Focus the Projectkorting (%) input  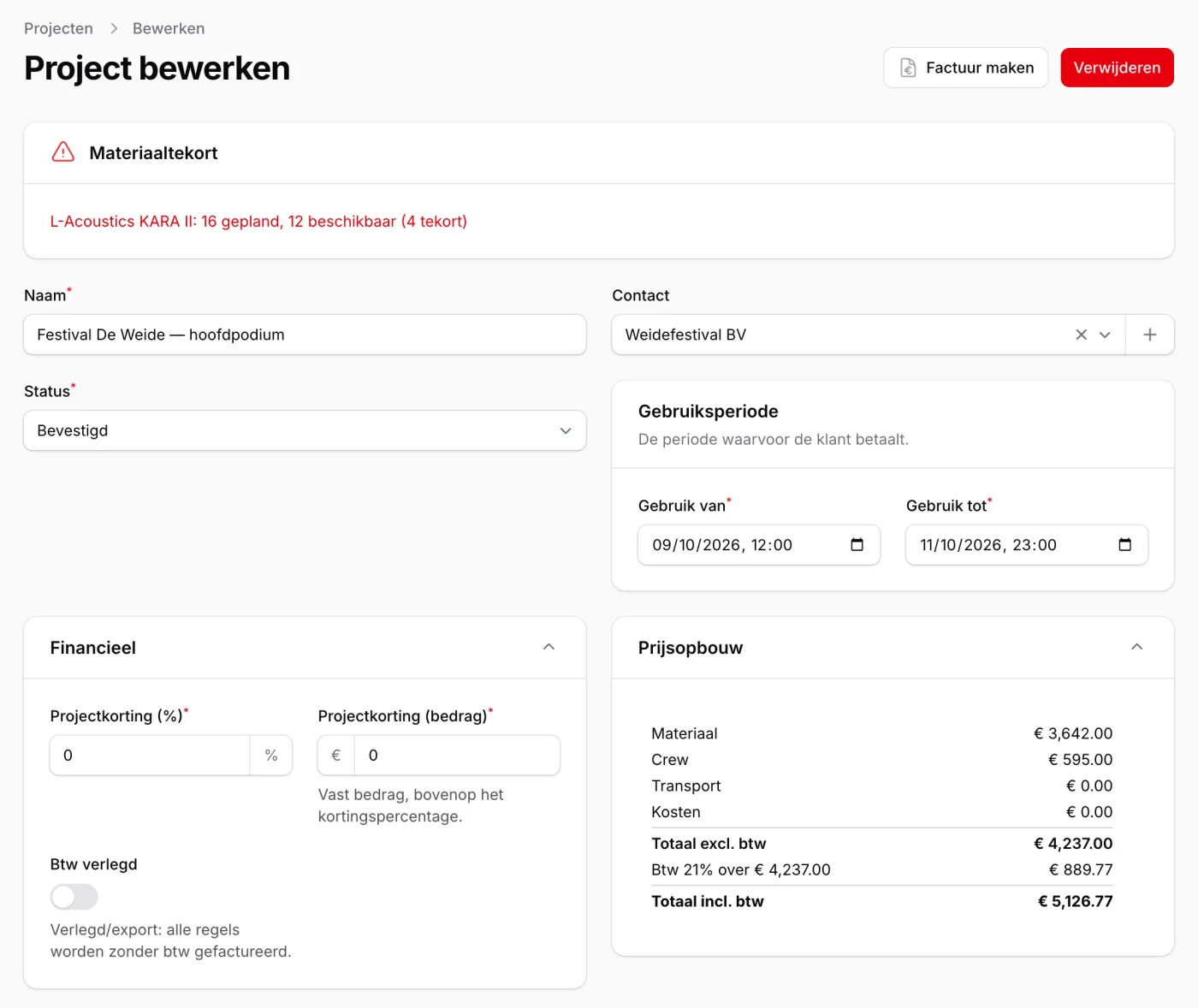[x=151, y=756]
